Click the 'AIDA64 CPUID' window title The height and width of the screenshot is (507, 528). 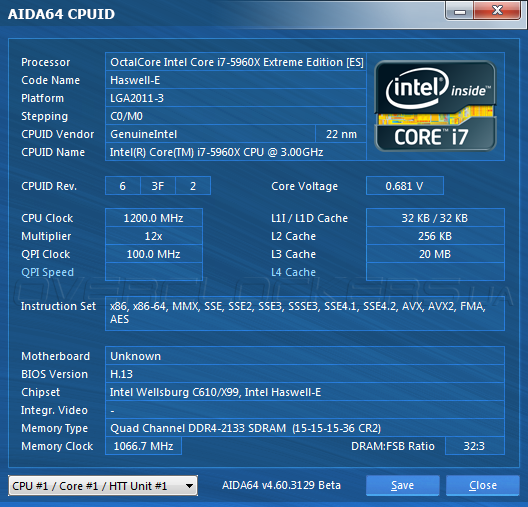click(61, 14)
